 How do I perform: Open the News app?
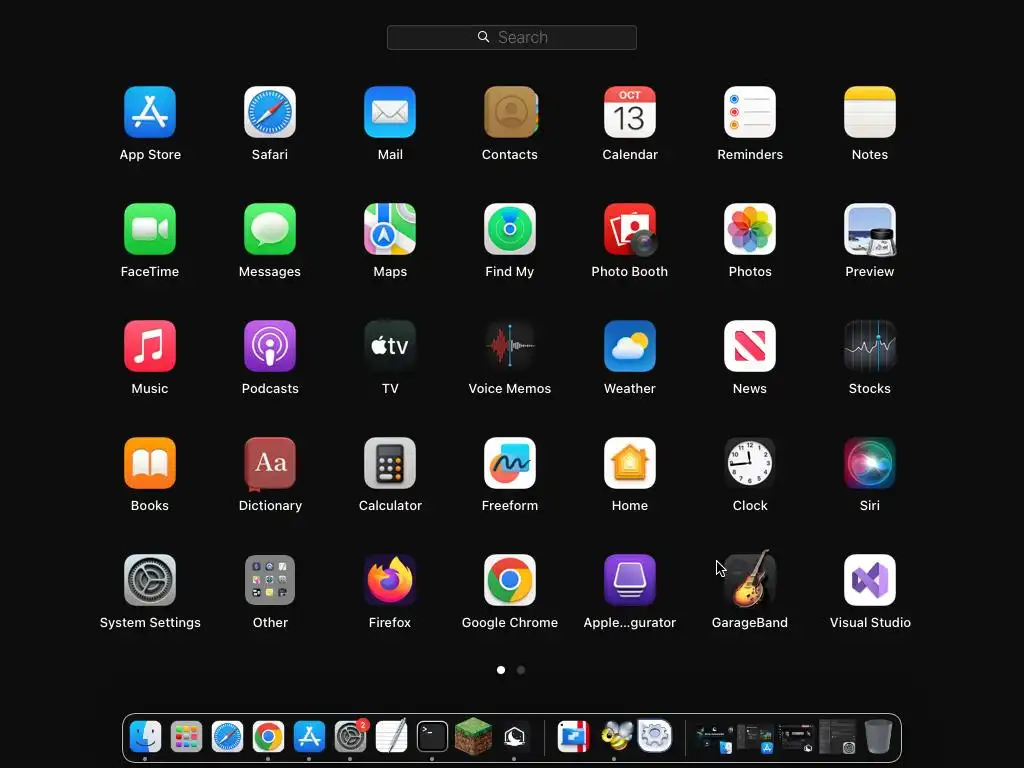[x=750, y=346]
